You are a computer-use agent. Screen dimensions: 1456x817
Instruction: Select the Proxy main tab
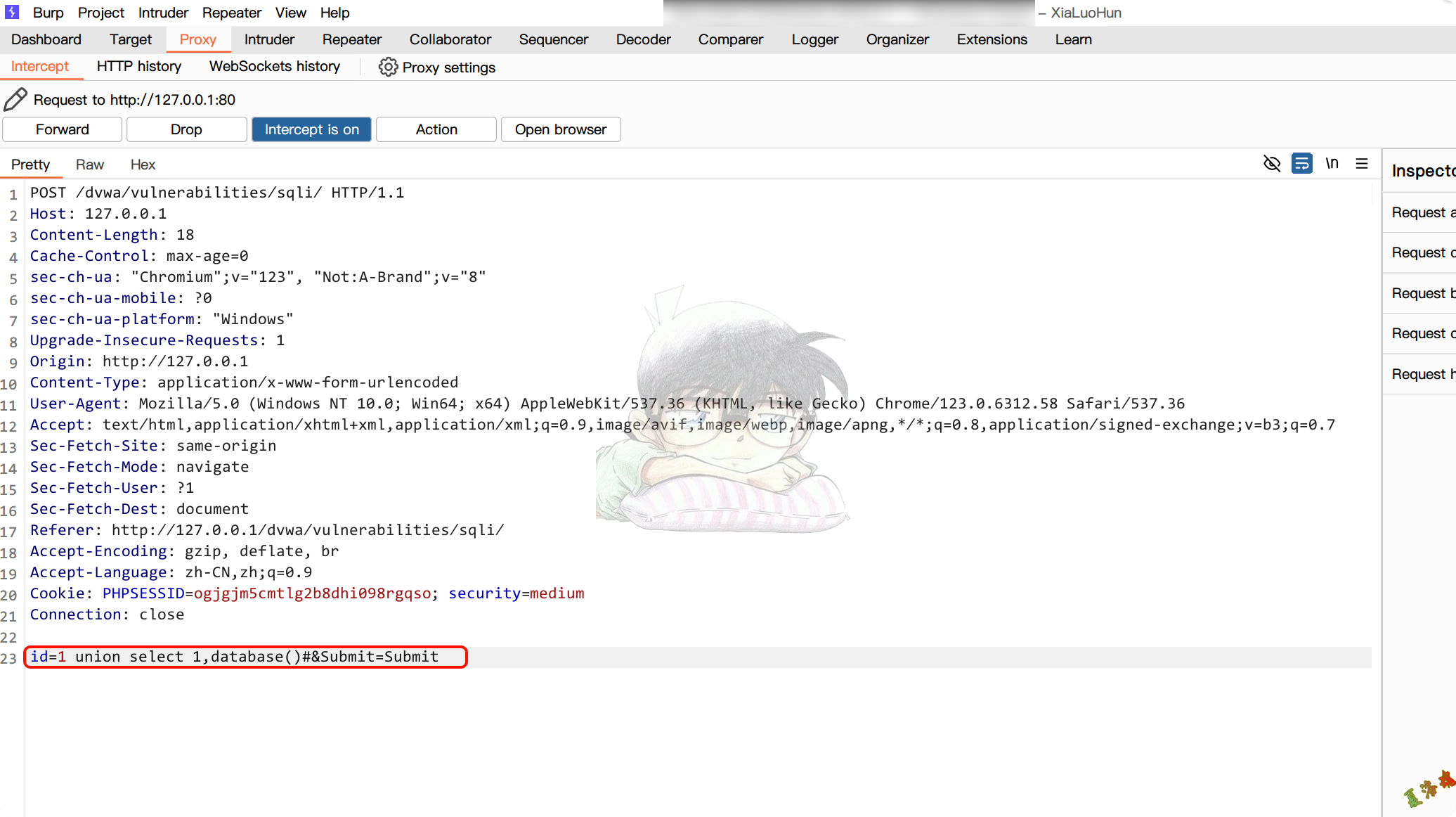tap(198, 39)
